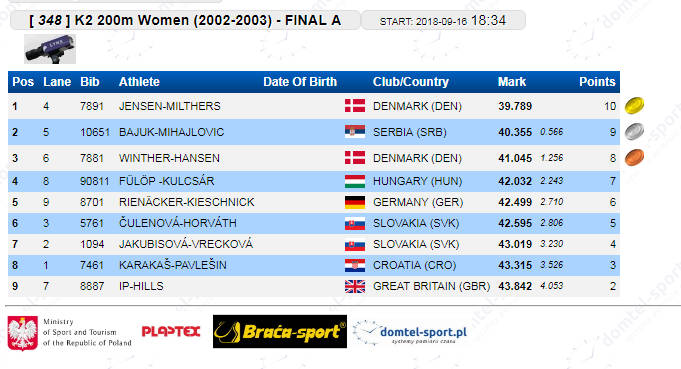
Task: Click the Germany flag icon
Action: coord(355,202)
